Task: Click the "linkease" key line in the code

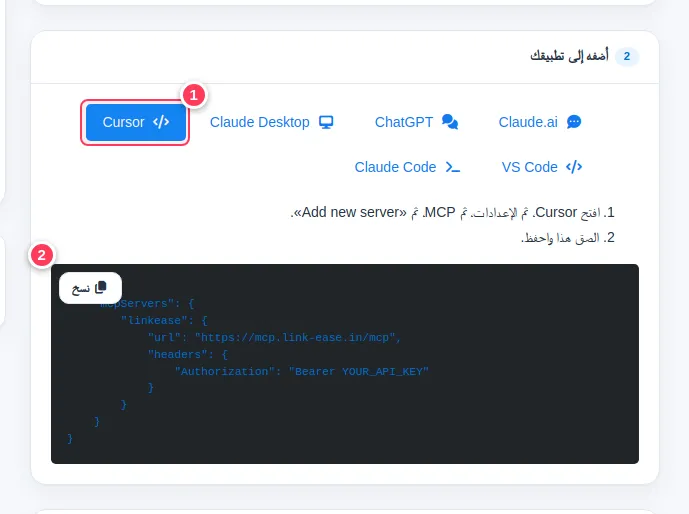Action: 164,320
